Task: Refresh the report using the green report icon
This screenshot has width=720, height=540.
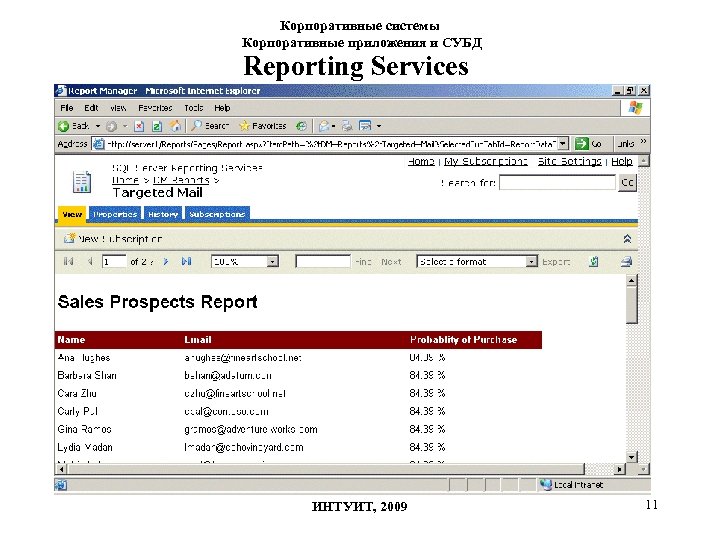Action: click(x=594, y=262)
